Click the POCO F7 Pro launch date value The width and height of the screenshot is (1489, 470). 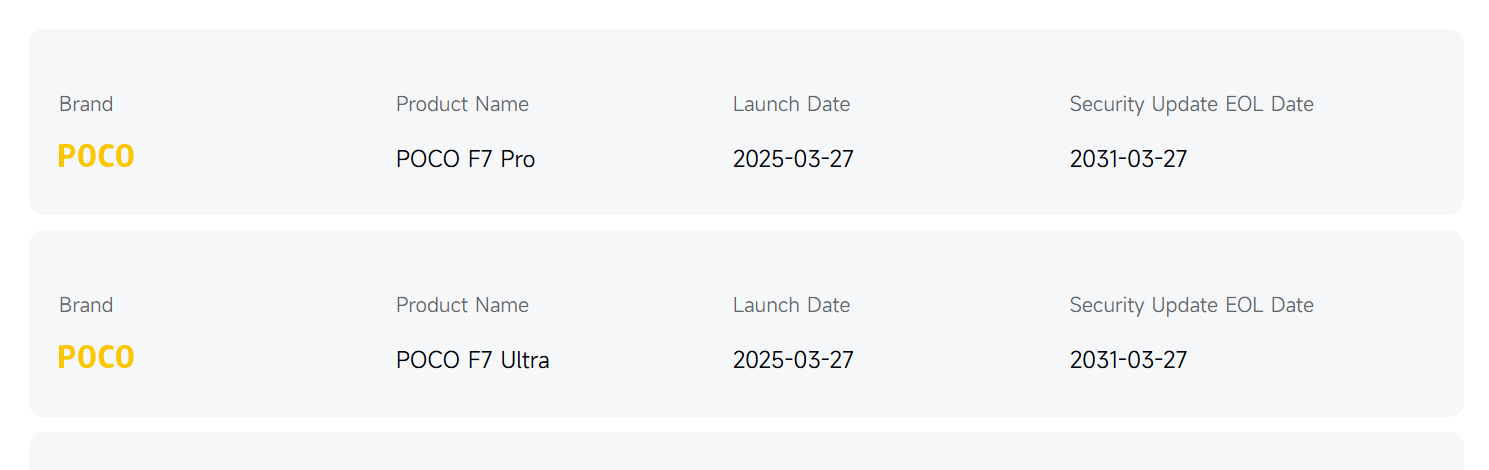coord(793,159)
